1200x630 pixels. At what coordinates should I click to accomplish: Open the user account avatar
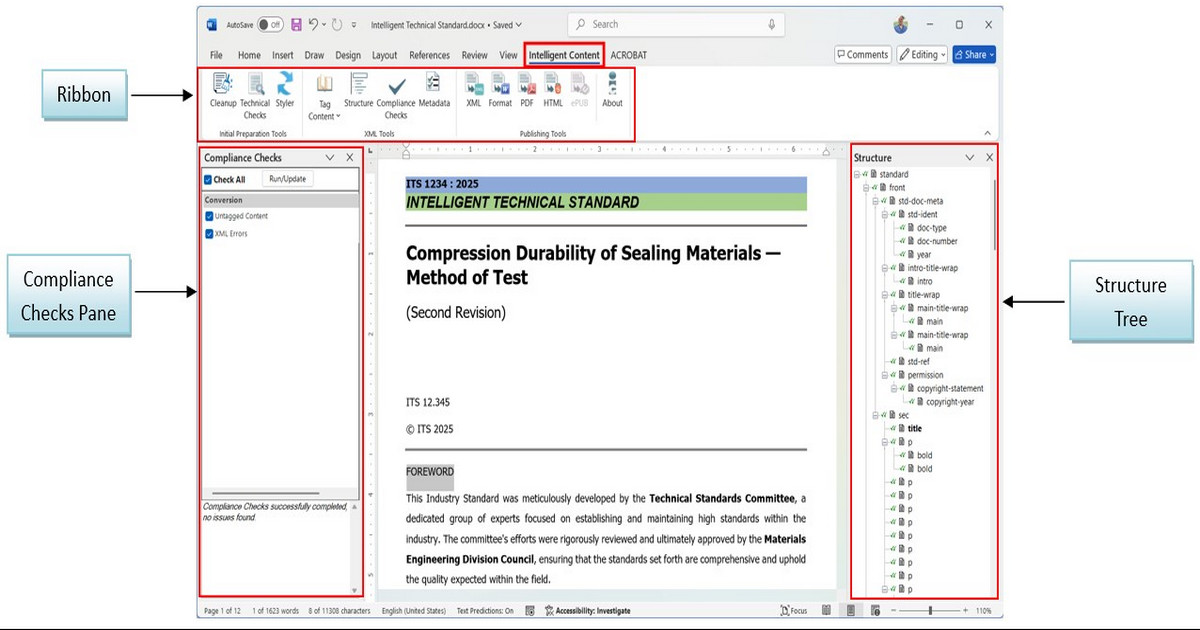900,24
